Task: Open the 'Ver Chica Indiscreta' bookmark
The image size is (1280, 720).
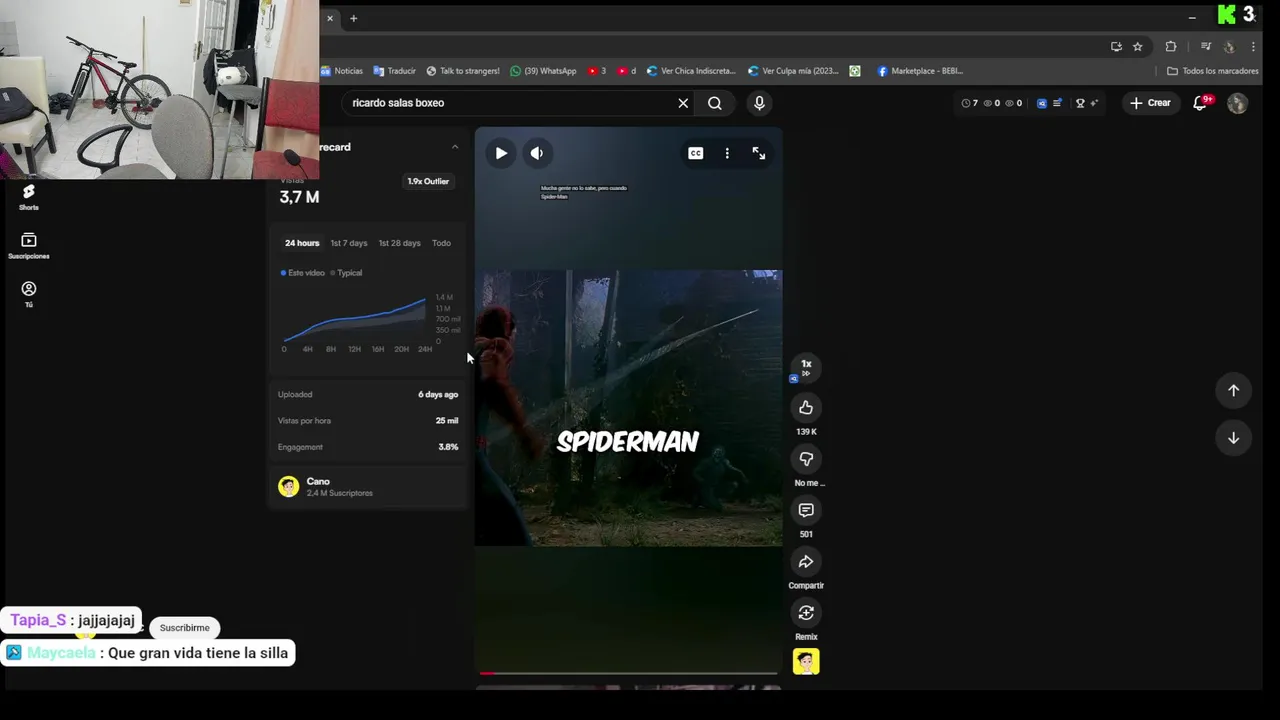Action: pos(691,71)
